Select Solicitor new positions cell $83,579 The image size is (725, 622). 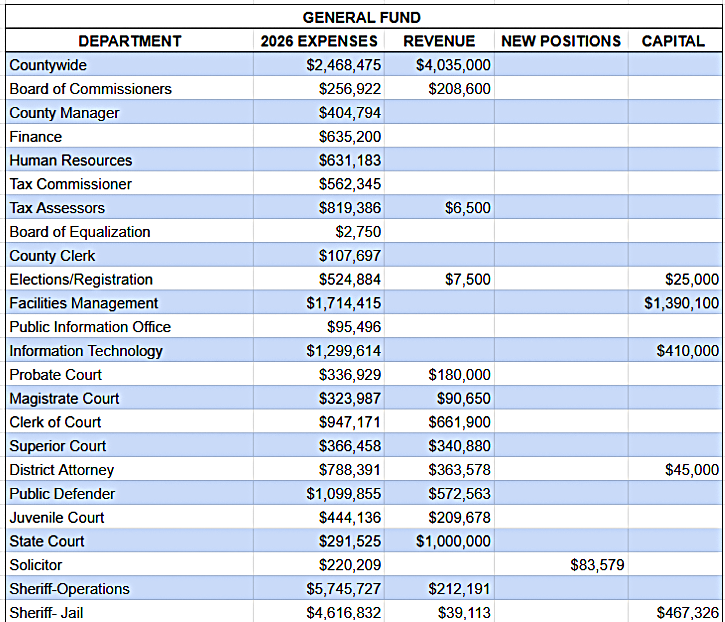coord(597,565)
